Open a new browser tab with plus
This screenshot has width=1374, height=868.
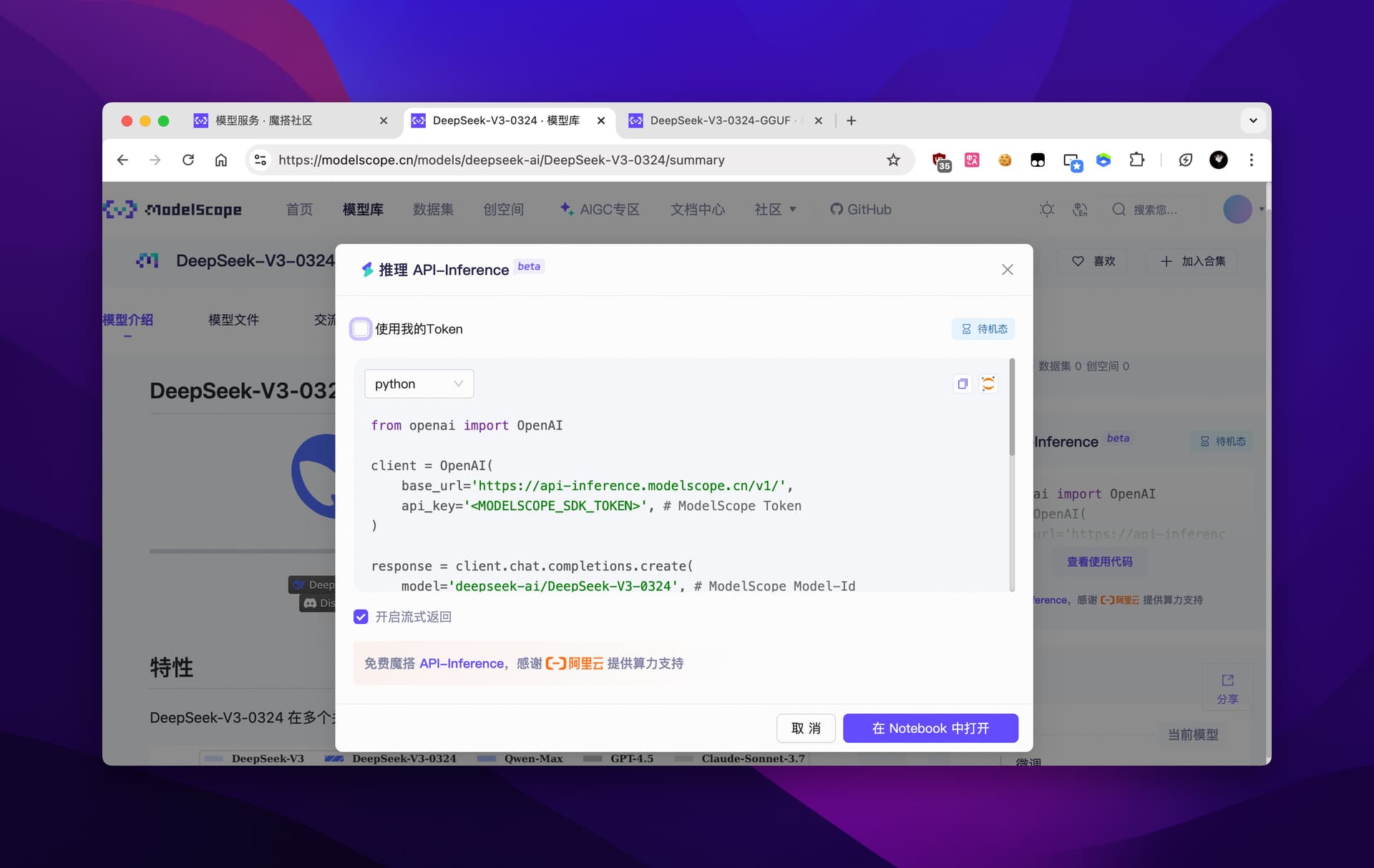coord(852,121)
